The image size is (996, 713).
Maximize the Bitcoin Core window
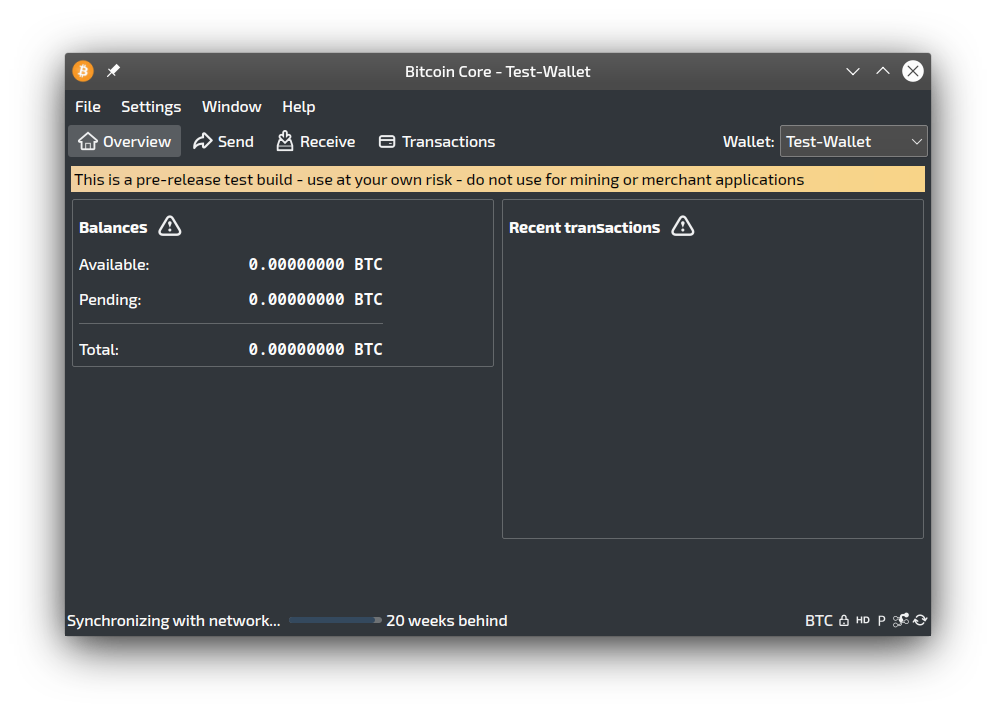(x=883, y=71)
